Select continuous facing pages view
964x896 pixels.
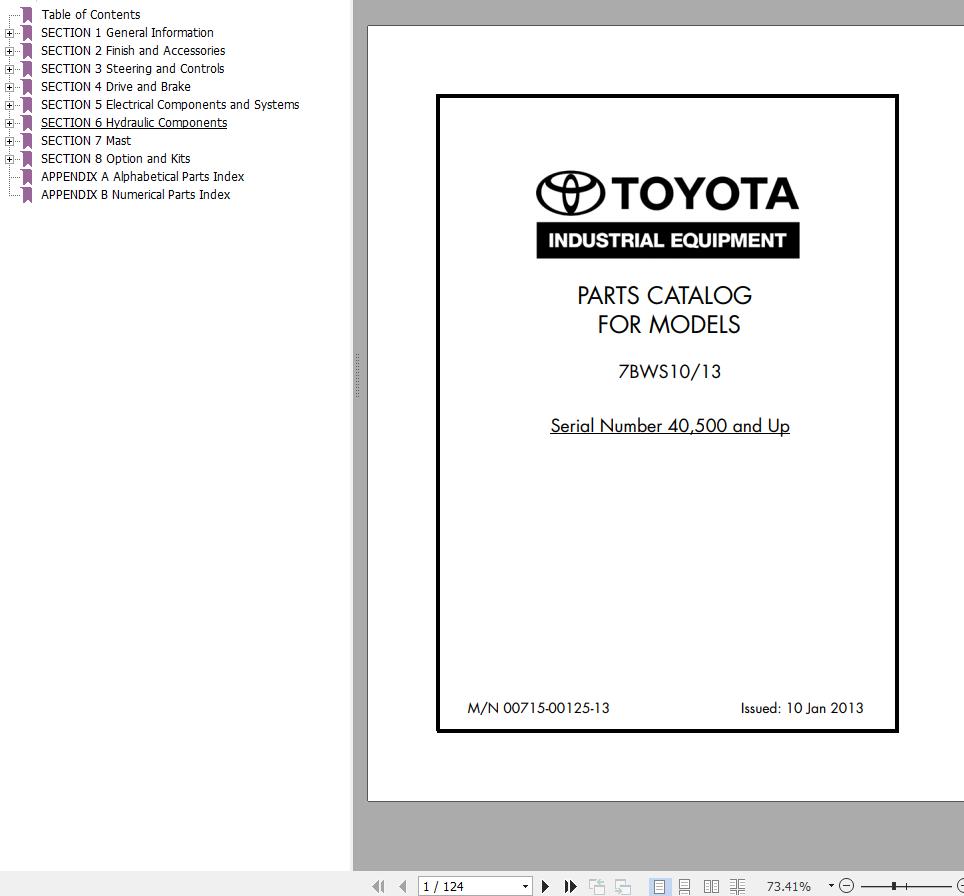coord(737,886)
